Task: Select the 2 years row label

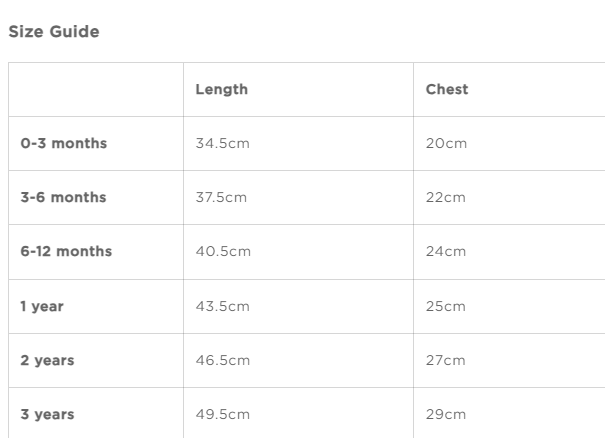Action: [x=47, y=360]
